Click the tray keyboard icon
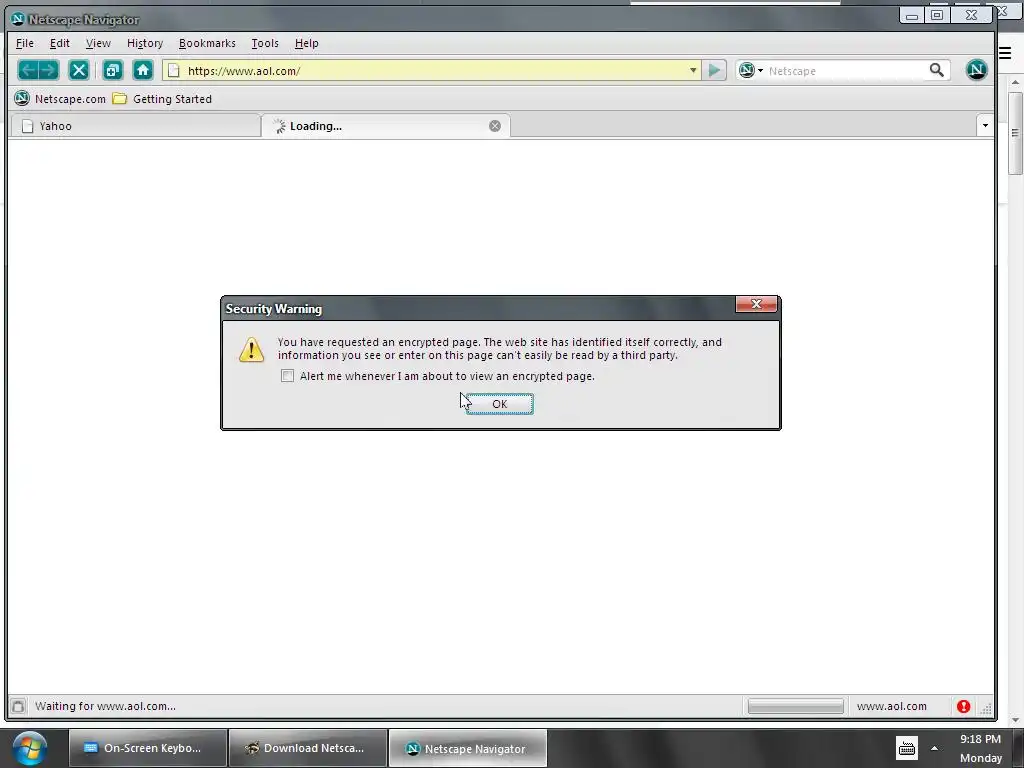Image resolution: width=1024 pixels, height=768 pixels. click(907, 748)
